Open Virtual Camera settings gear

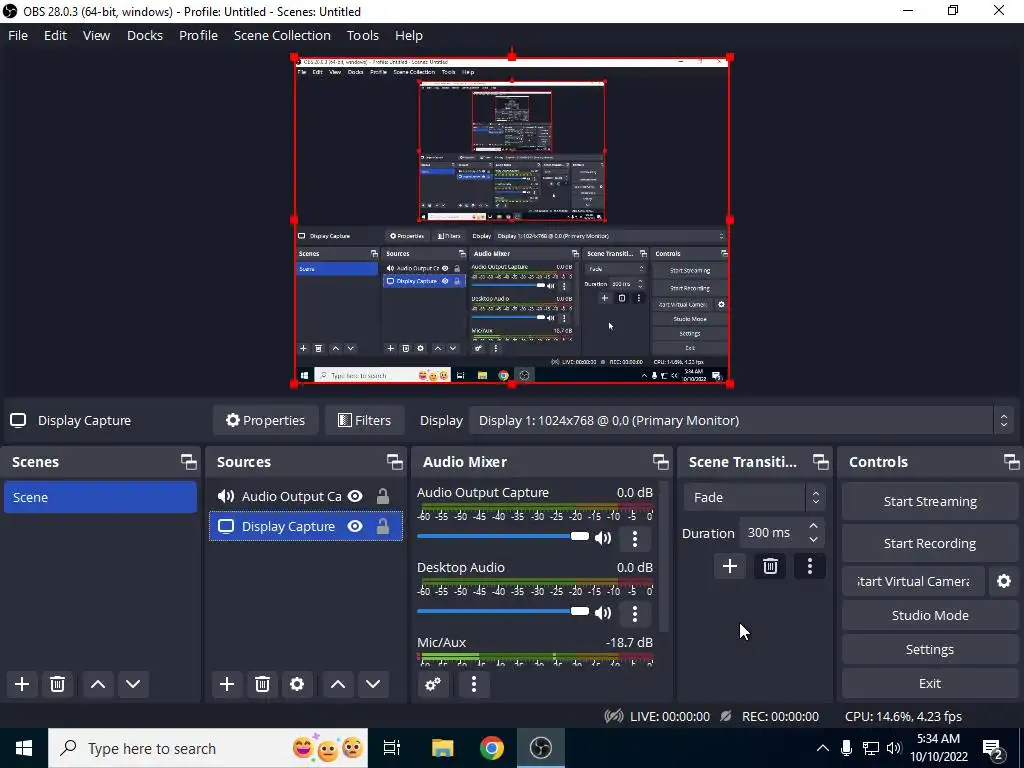coord(1004,581)
